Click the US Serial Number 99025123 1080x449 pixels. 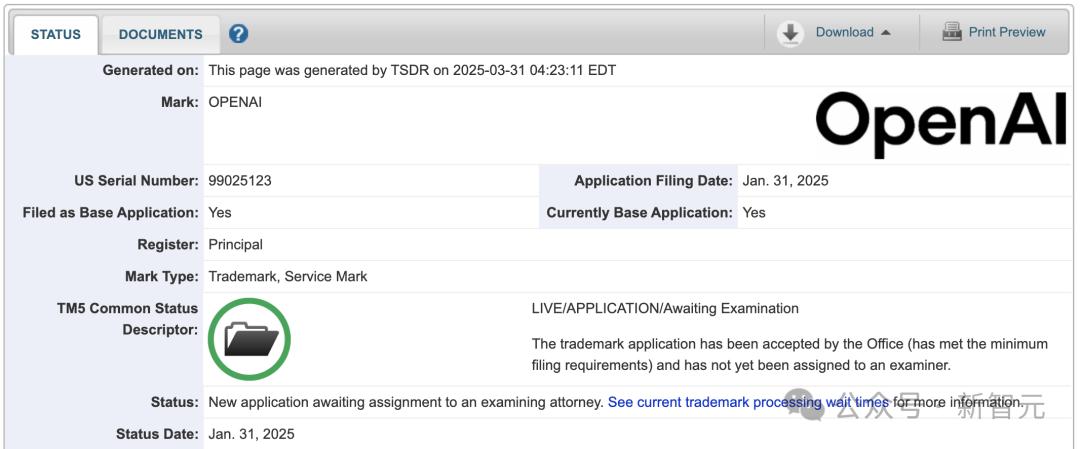click(240, 181)
